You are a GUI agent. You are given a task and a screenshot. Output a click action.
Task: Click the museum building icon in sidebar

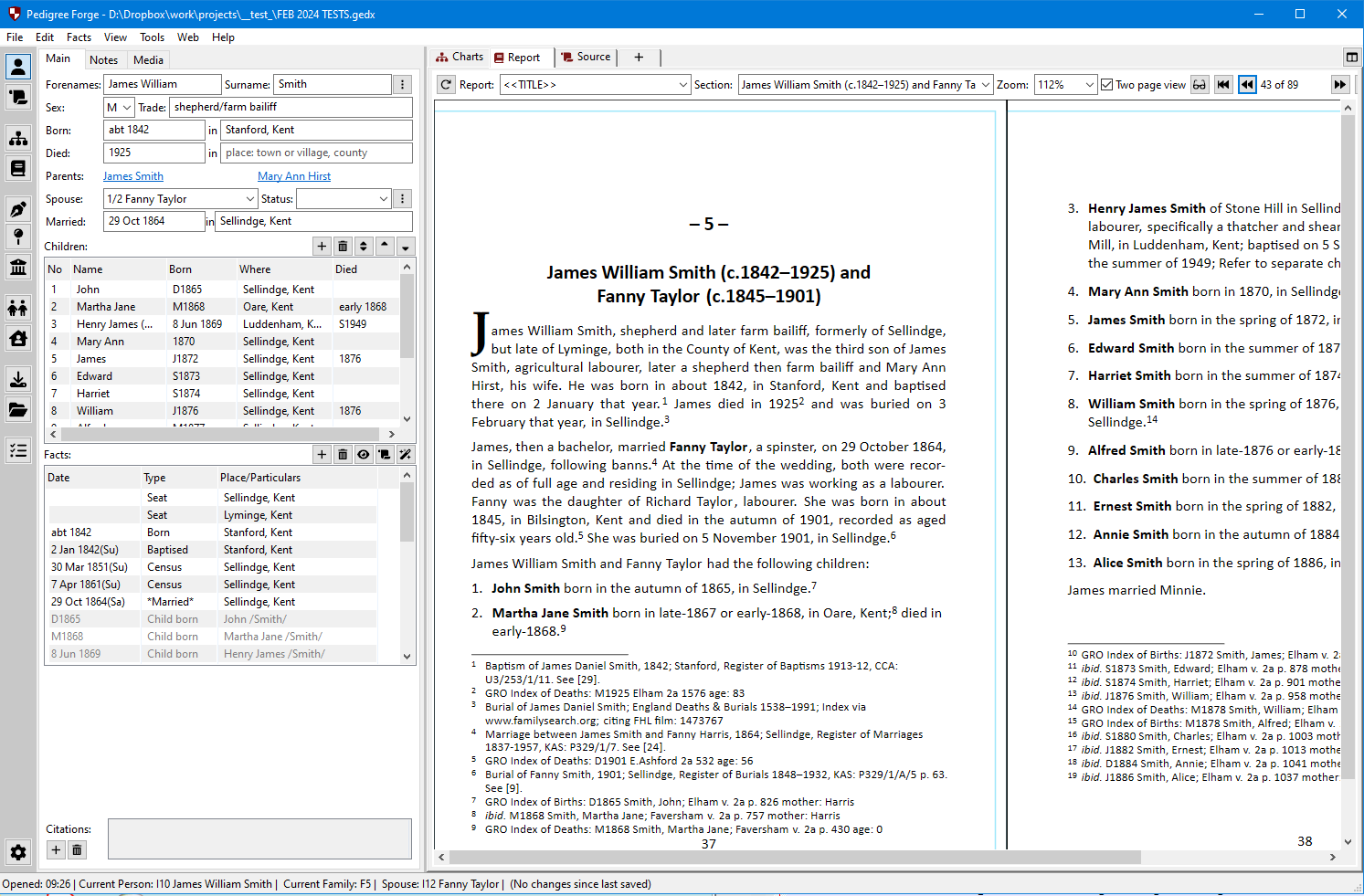click(x=17, y=267)
